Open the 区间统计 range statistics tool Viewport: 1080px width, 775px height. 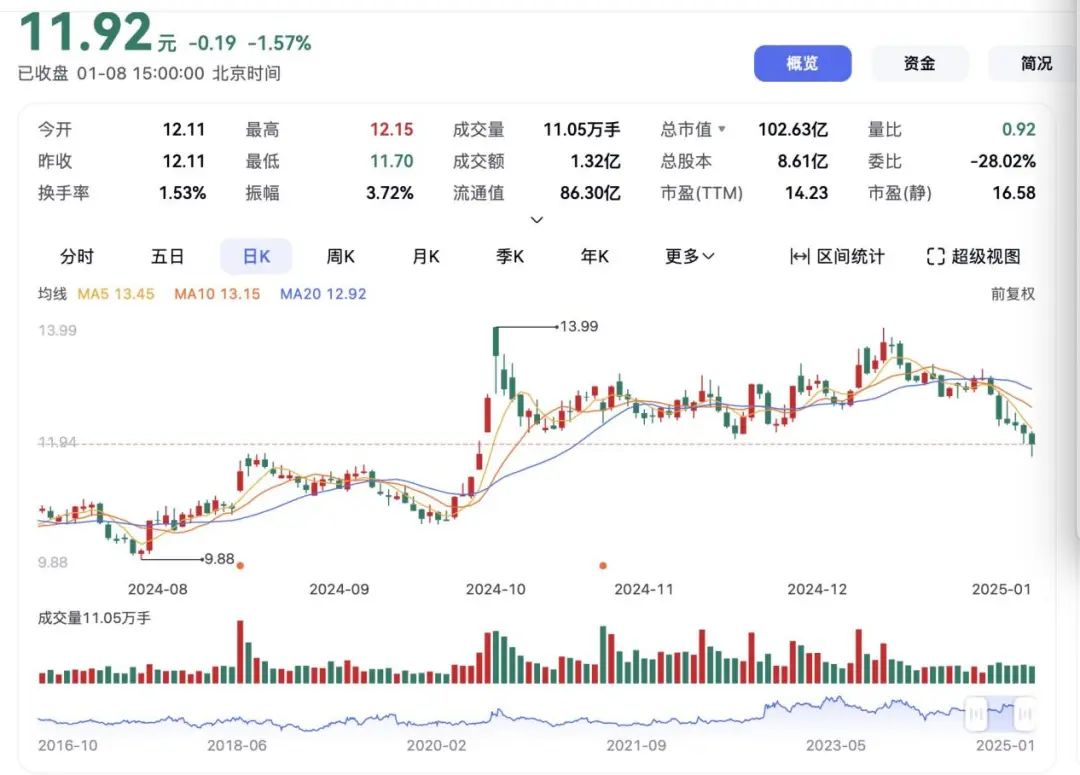tap(837, 257)
